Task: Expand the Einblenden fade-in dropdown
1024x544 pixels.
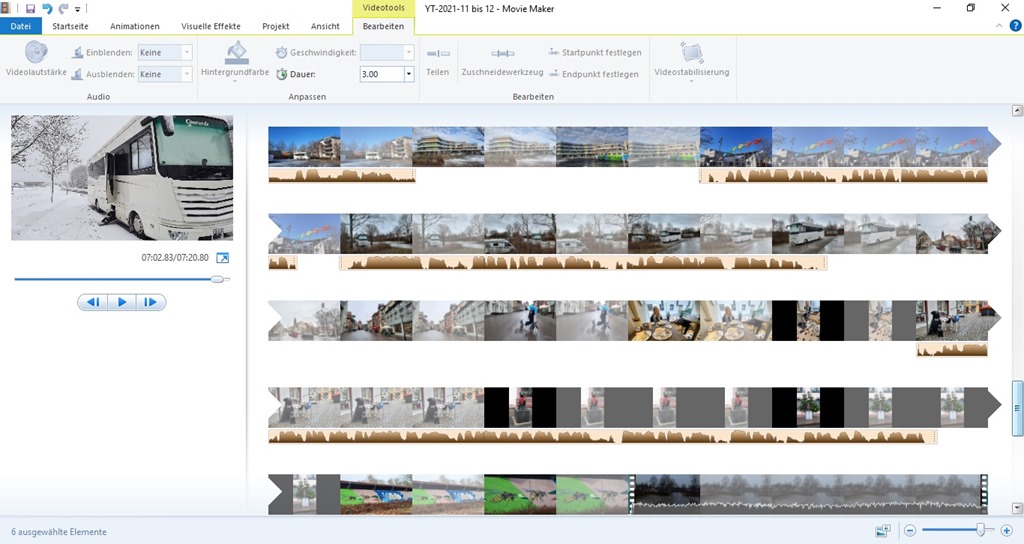Action: click(x=186, y=52)
